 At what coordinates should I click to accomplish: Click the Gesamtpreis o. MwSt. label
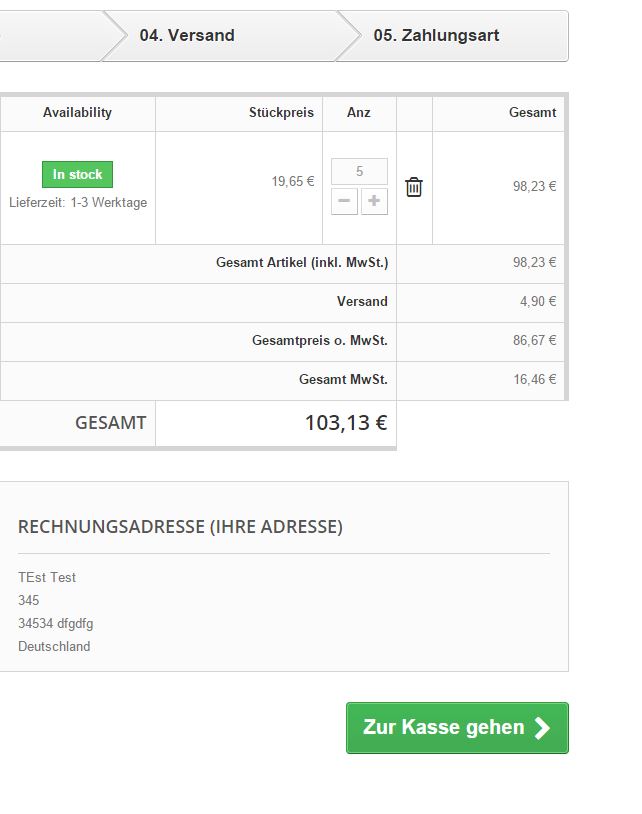(x=319, y=341)
